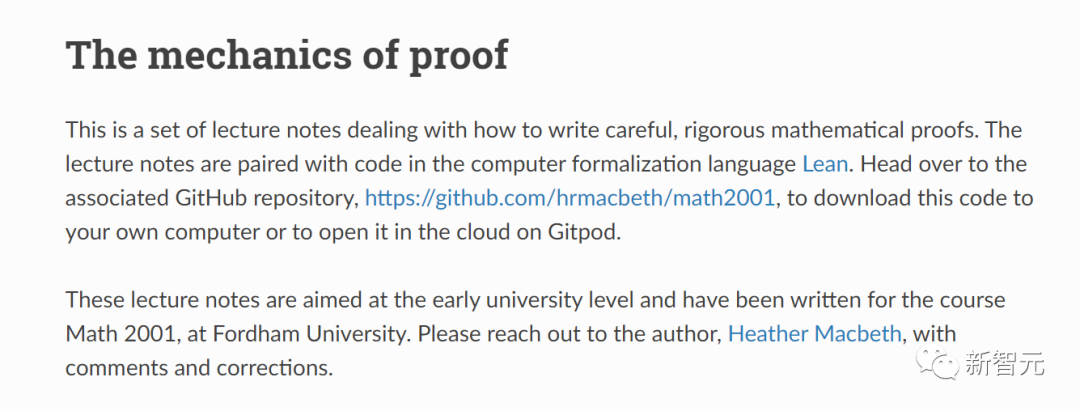Open the Heather Macbeth author link
1080x411 pixels.
[x=814, y=334]
